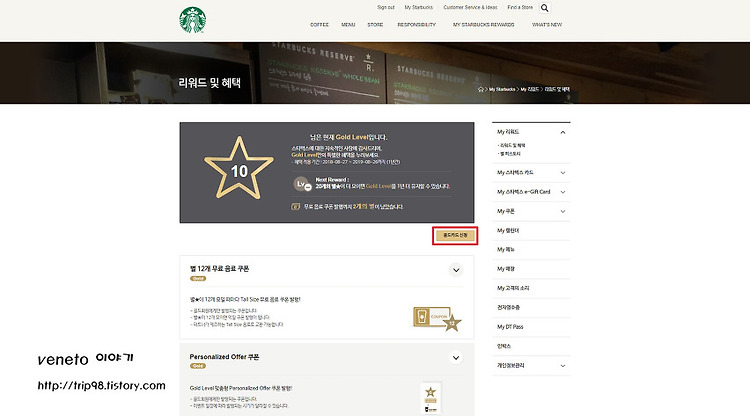Screen dimensions: 750x416
Task: Click the Lv level badge icon
Action: point(302,184)
